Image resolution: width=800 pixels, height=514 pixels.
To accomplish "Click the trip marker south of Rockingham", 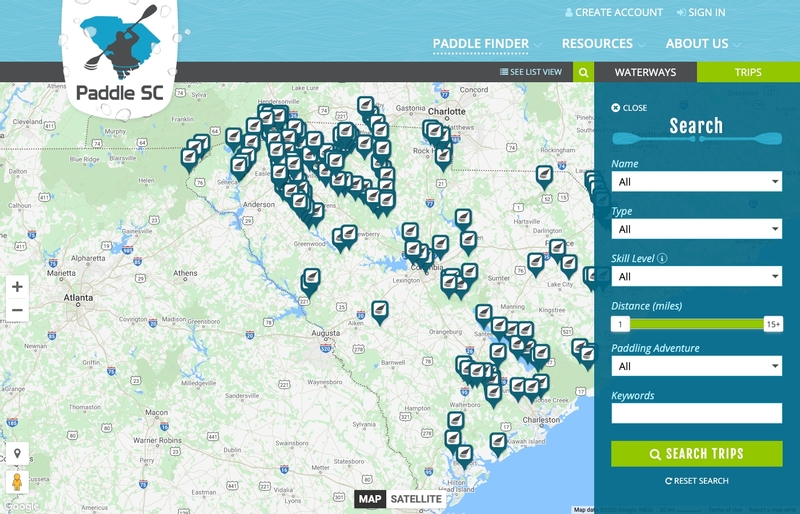I will coord(544,176).
